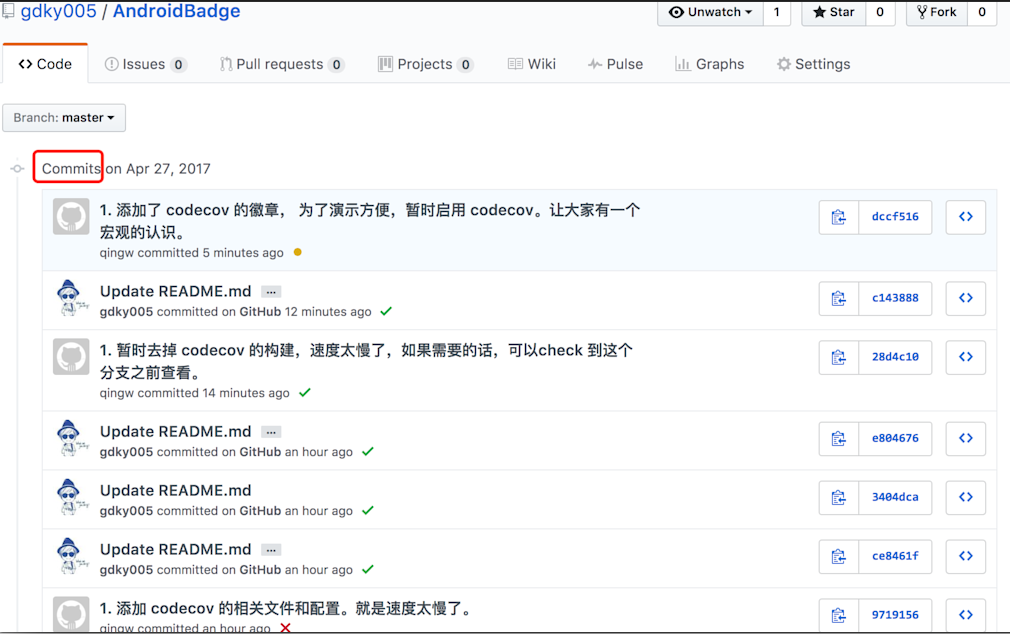
Task: Click gdky005 avatar on c143888 commit
Action: pyautogui.click(x=71, y=298)
